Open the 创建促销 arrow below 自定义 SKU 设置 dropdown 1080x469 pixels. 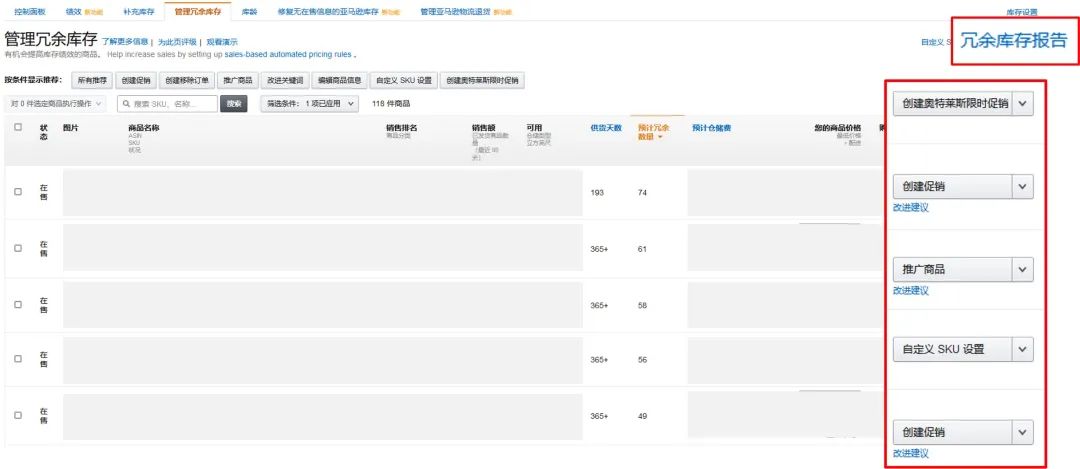(x=1022, y=432)
